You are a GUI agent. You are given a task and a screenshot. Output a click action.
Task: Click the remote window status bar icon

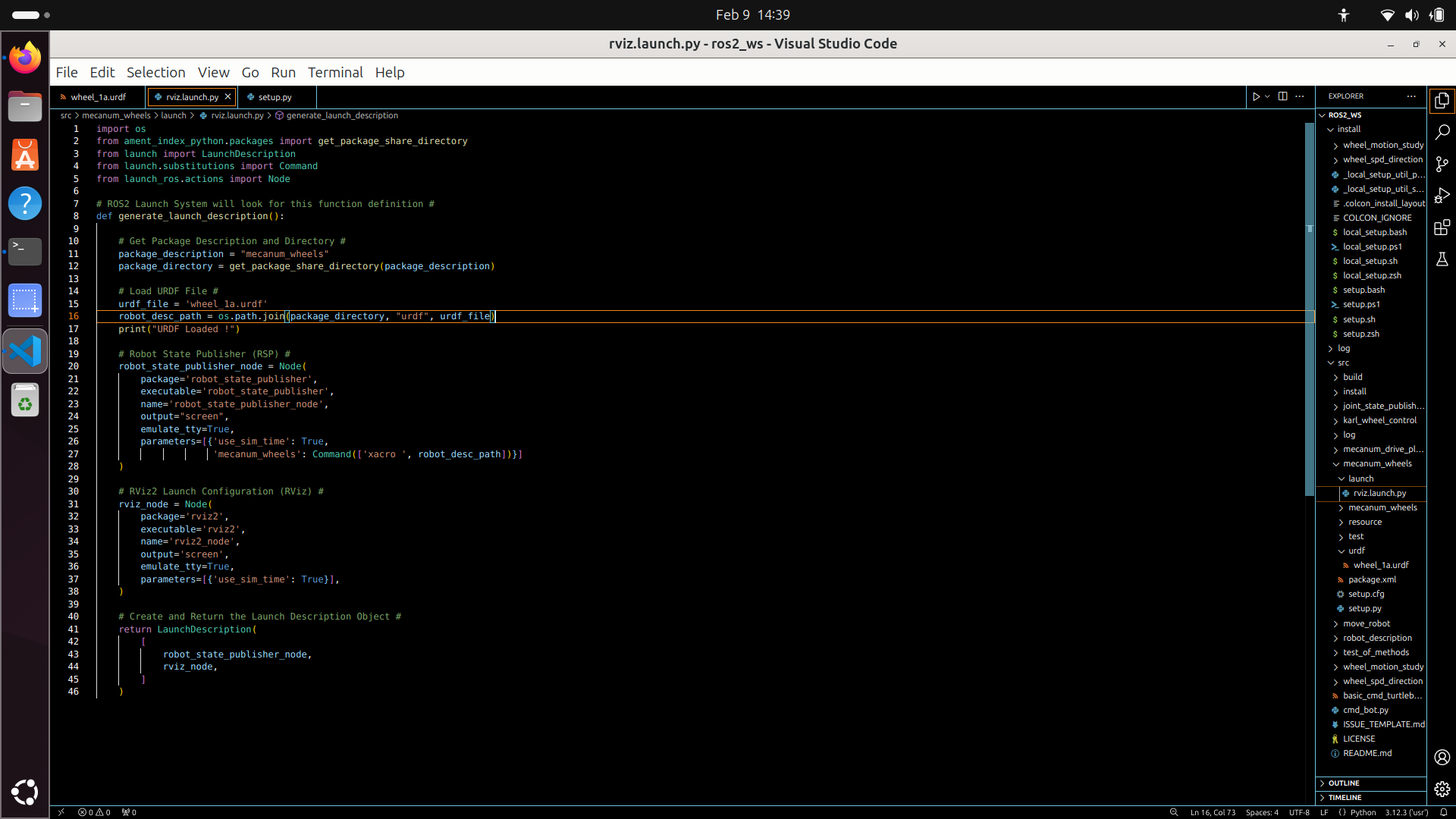click(x=61, y=812)
